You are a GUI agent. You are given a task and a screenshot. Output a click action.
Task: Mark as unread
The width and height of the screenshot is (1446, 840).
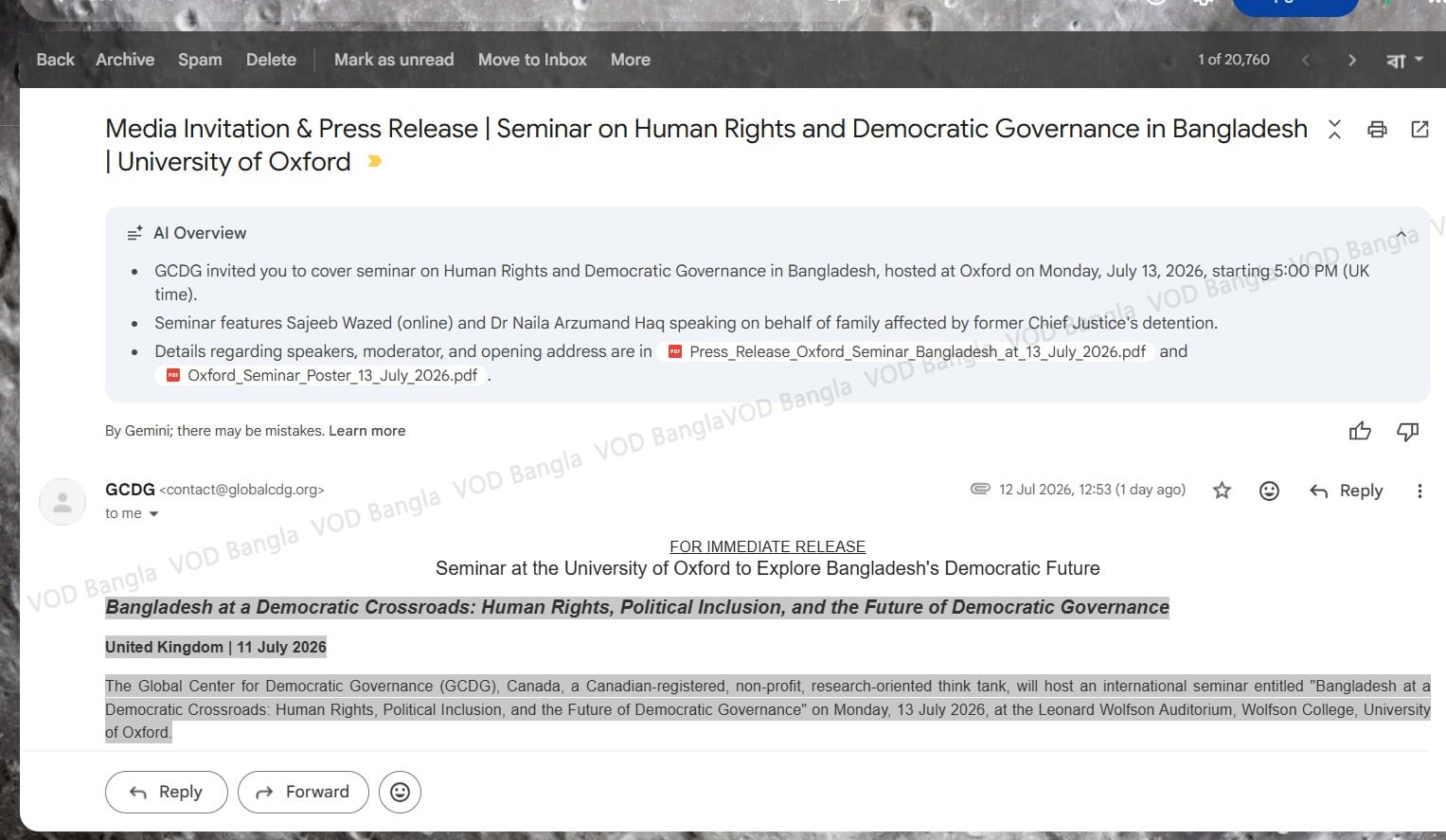(x=394, y=60)
